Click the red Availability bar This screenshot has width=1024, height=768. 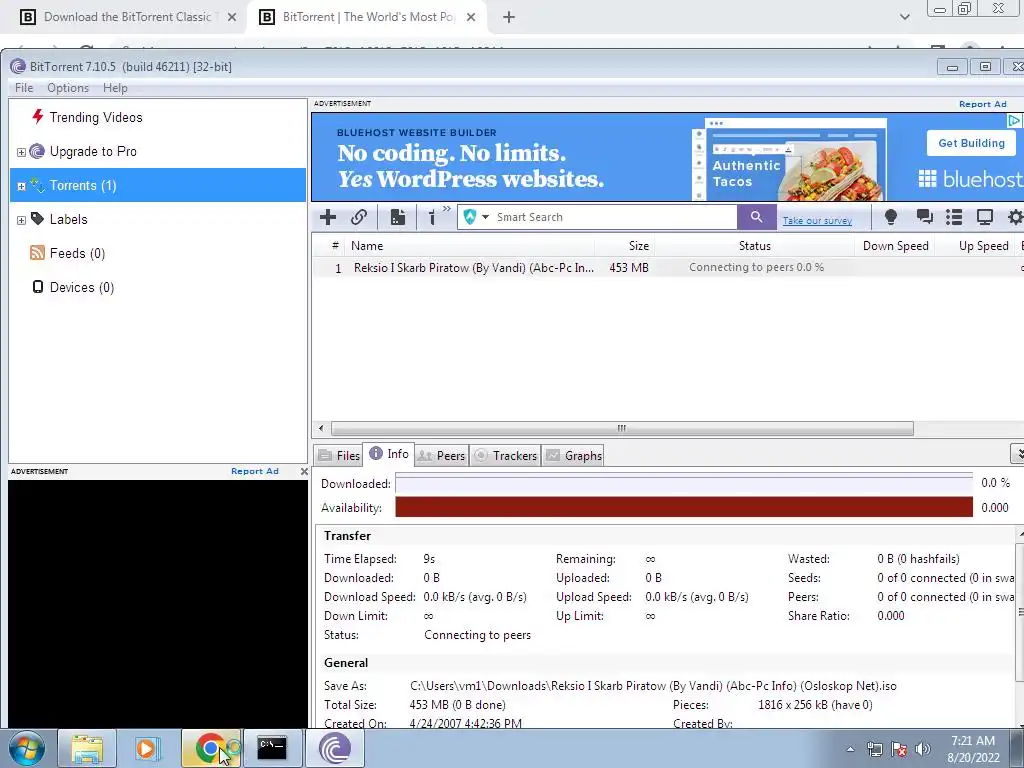click(x=684, y=507)
